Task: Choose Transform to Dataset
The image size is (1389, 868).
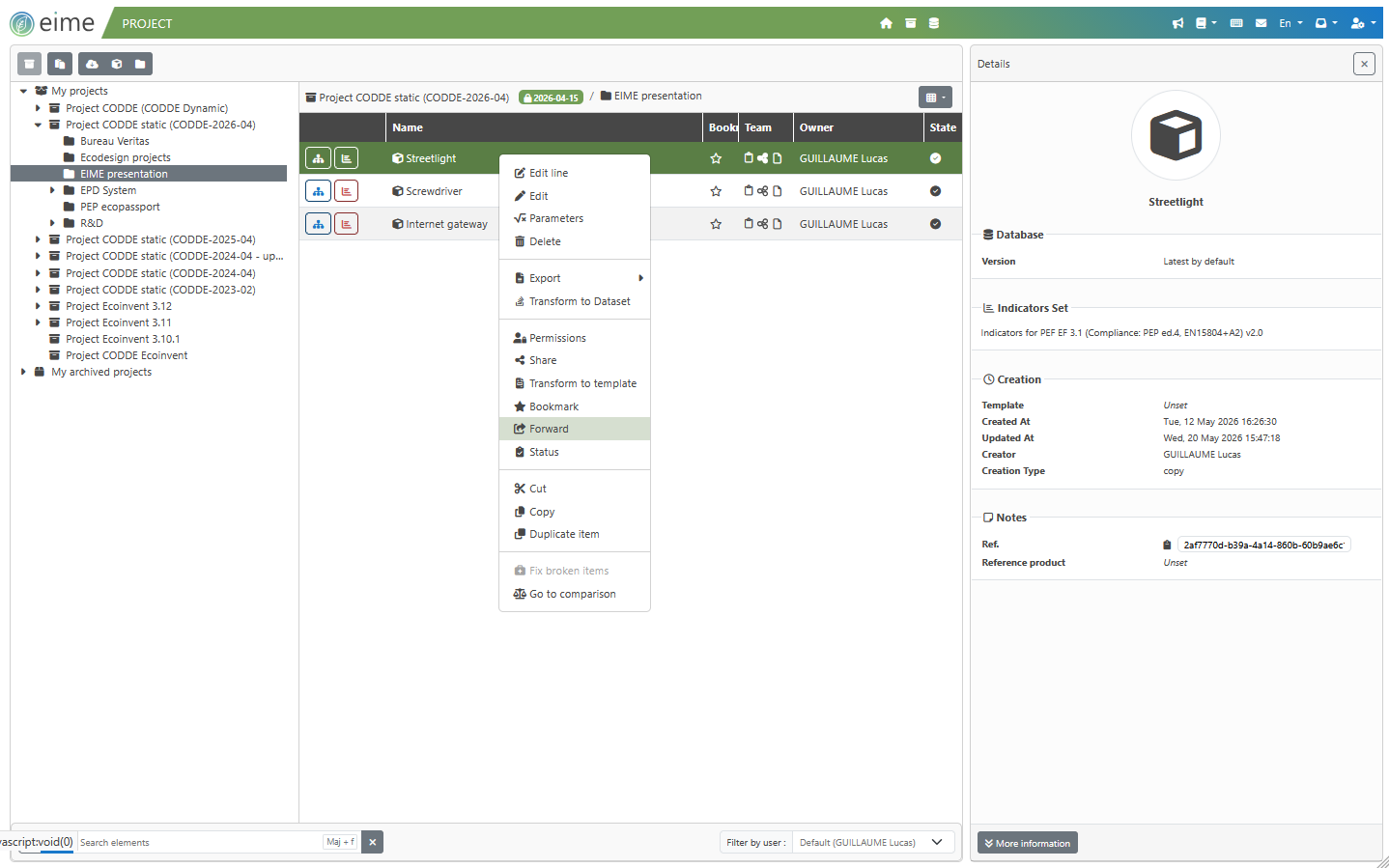Action: pos(575,301)
